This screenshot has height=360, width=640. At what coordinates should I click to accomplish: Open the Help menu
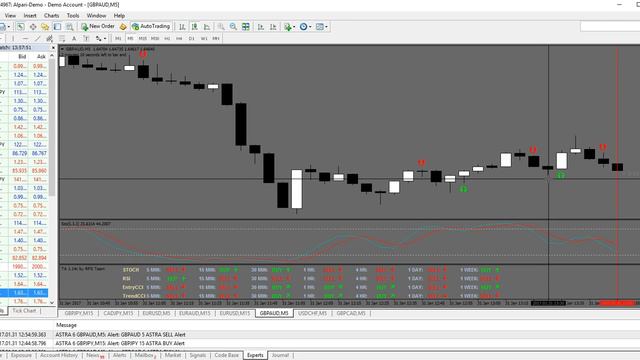119,16
